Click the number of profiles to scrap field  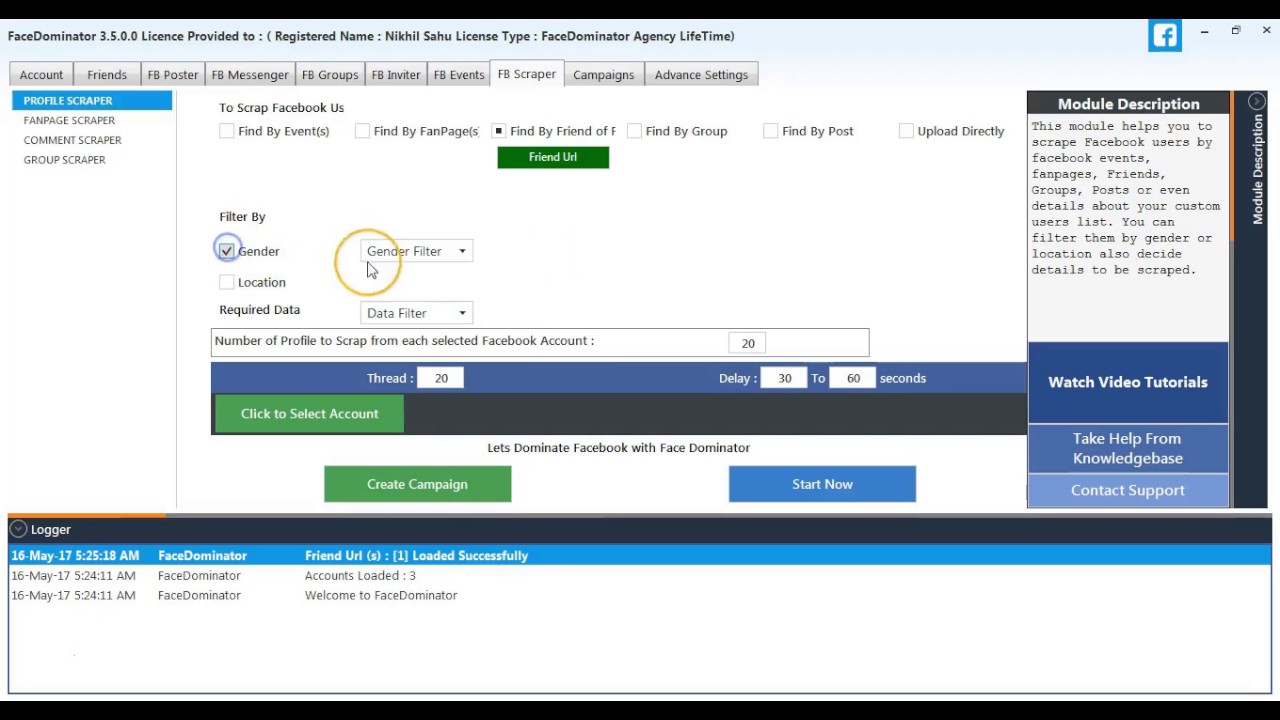tap(748, 343)
